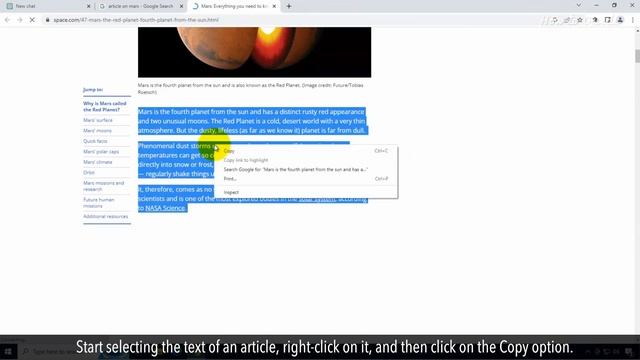Choose Copy link to highlight
Viewport: 640px width, 360px height.
click(305, 160)
